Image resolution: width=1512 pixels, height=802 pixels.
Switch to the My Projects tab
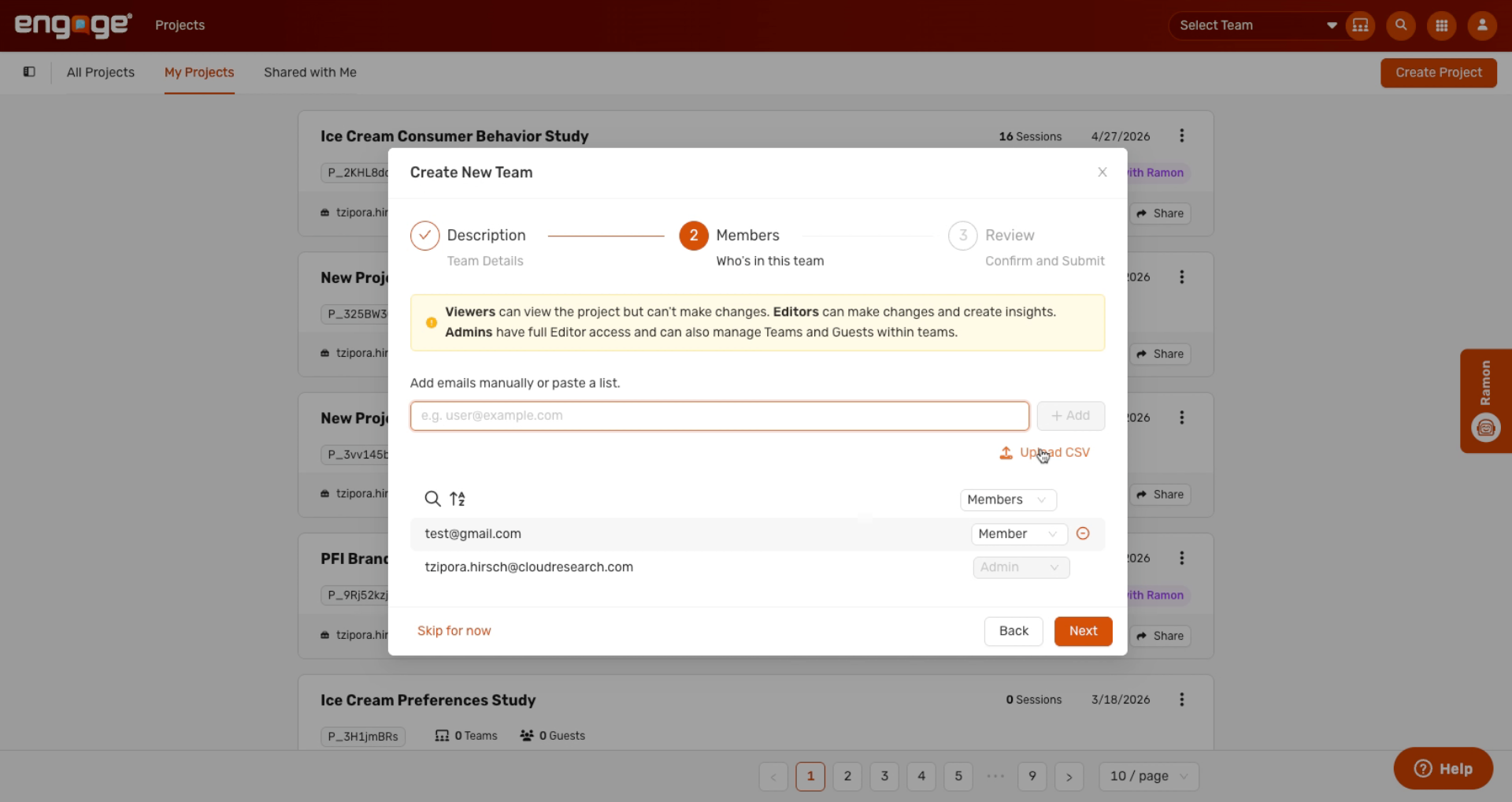199,72
